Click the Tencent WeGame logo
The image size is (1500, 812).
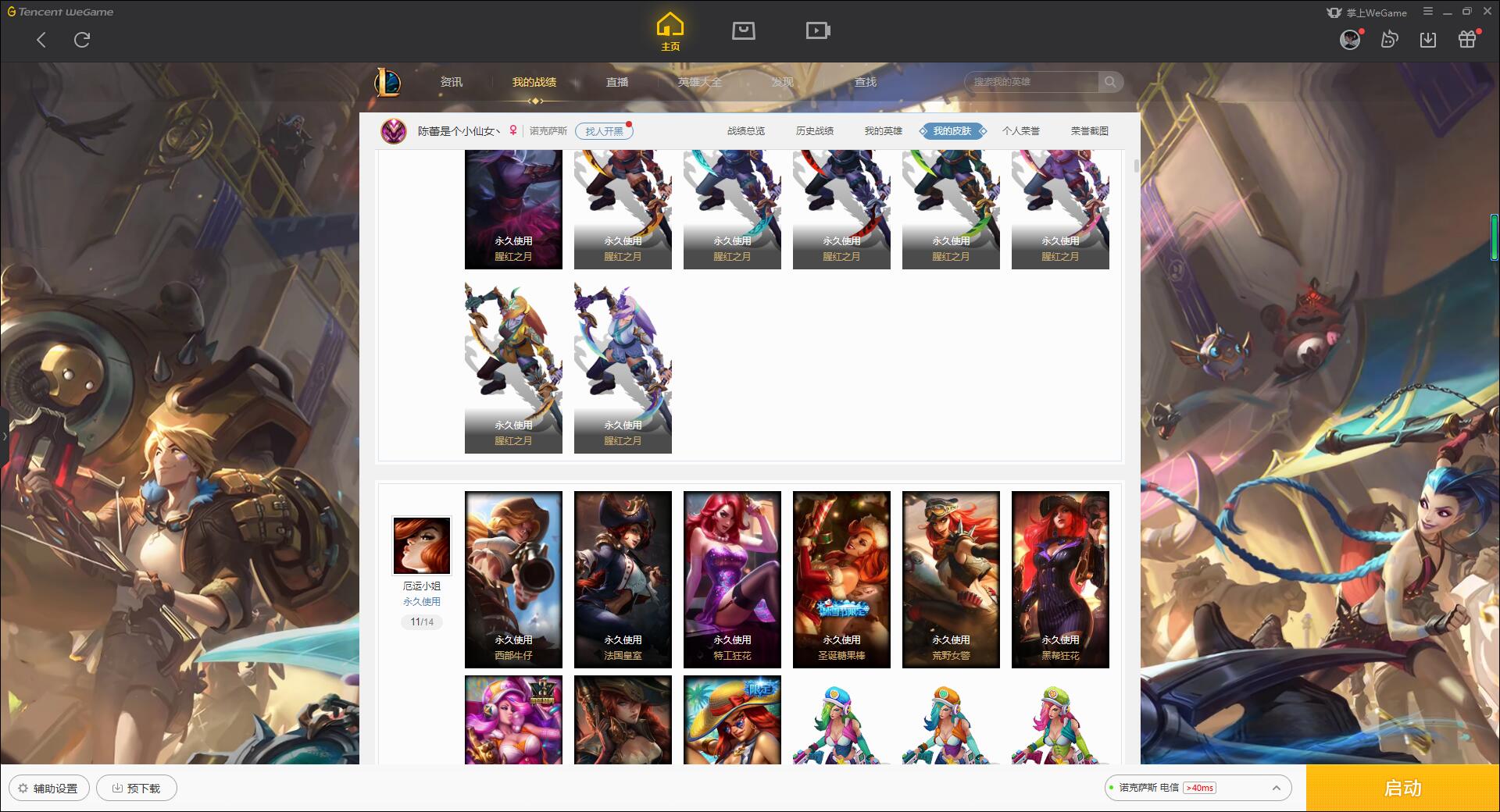point(60,12)
